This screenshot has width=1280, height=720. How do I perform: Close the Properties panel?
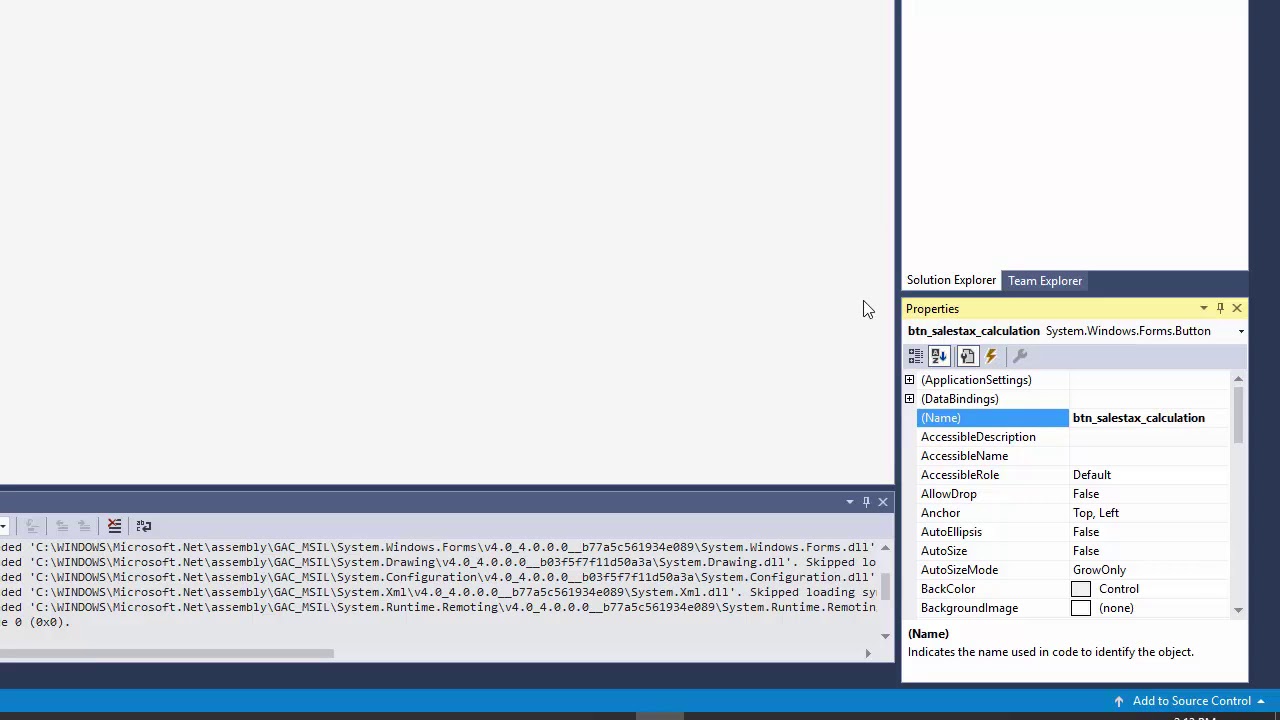pyautogui.click(x=1237, y=308)
